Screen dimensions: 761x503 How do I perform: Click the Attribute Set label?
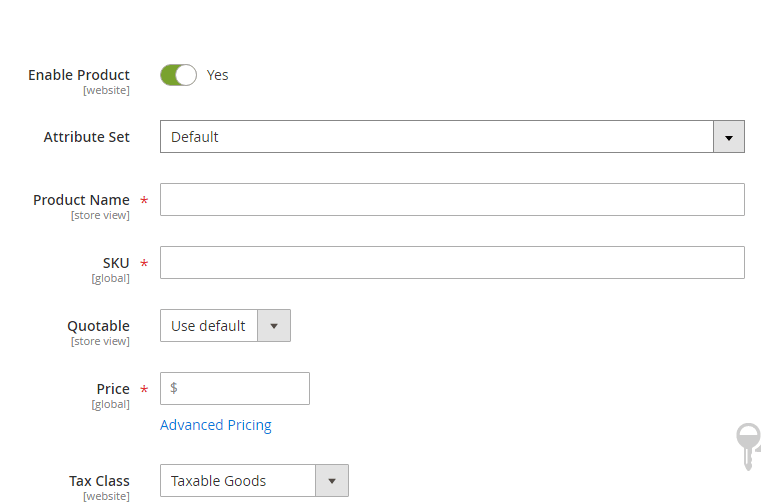click(x=87, y=137)
